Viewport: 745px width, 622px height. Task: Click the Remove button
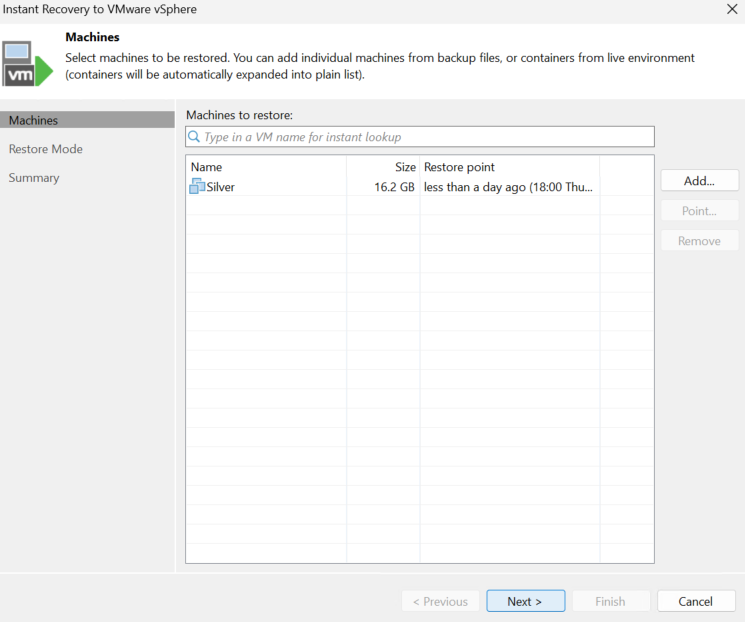tap(699, 241)
